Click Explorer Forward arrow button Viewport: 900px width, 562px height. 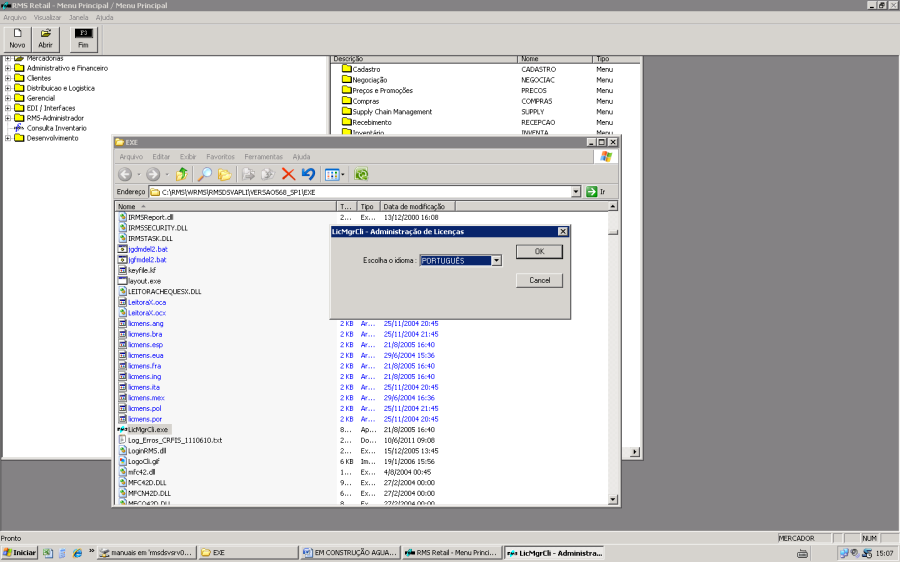pyautogui.click(x=153, y=174)
